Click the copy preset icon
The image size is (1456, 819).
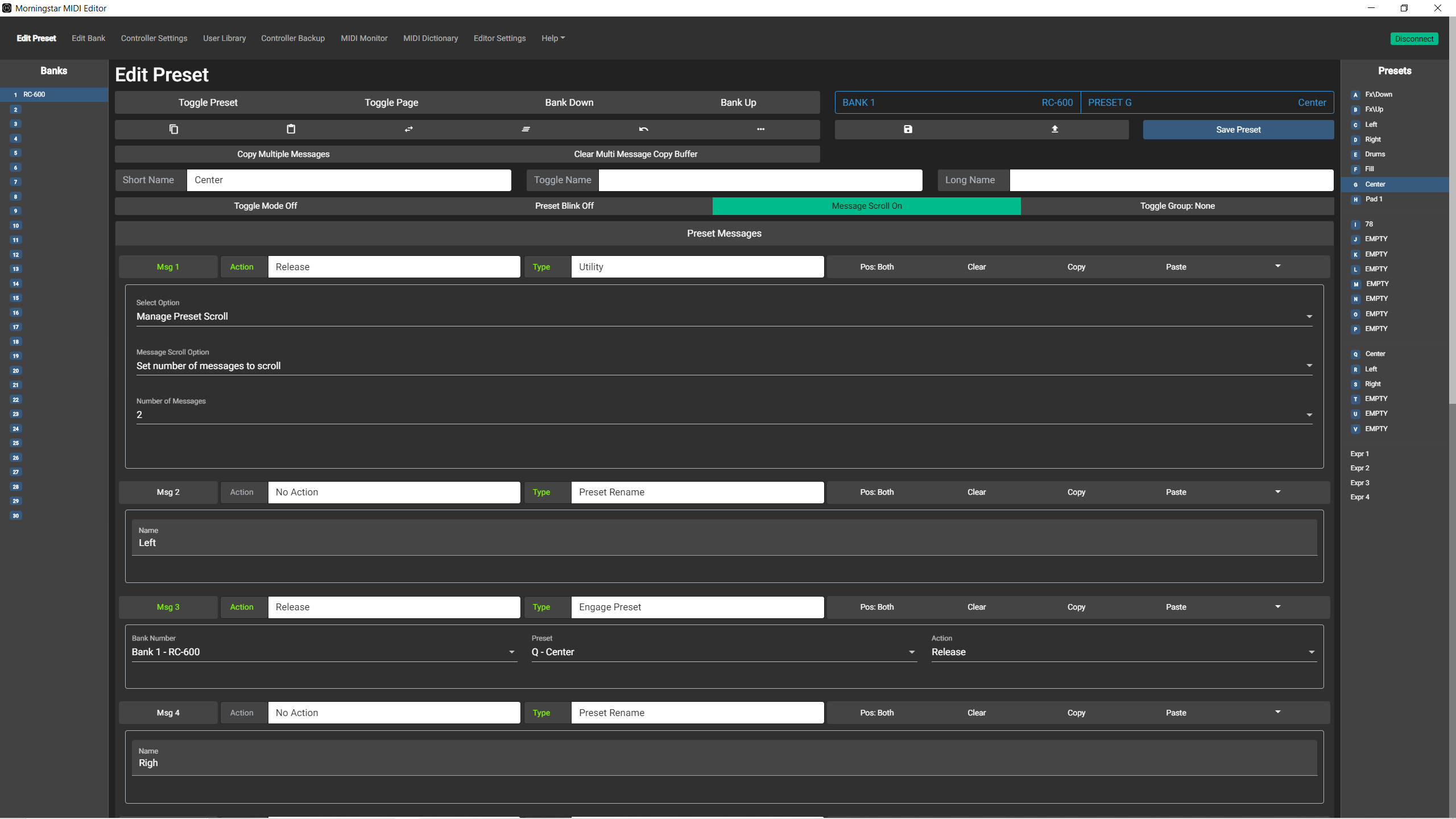(x=173, y=129)
